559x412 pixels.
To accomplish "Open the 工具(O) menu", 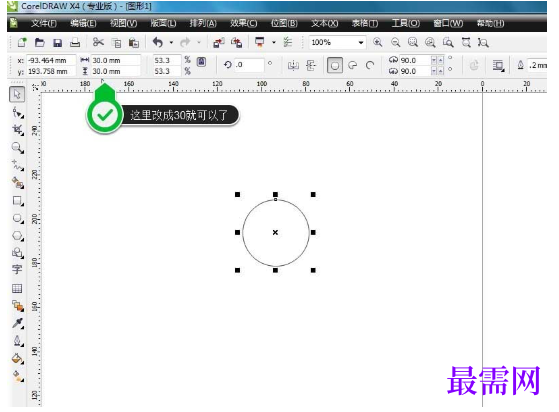I will pos(406,24).
